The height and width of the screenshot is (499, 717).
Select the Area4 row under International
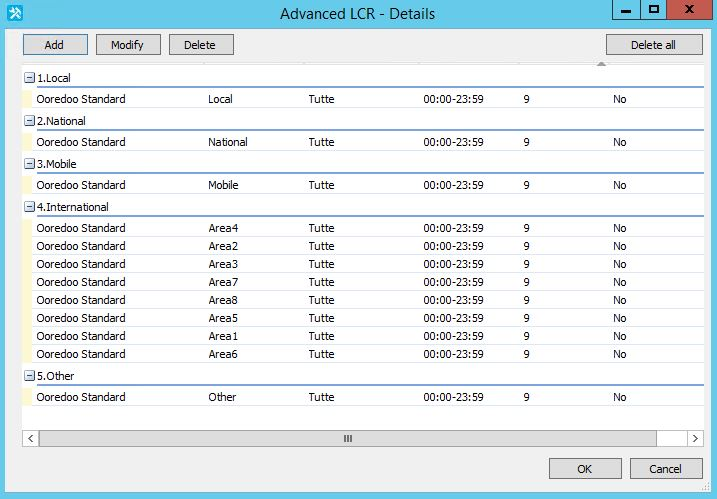(223, 228)
